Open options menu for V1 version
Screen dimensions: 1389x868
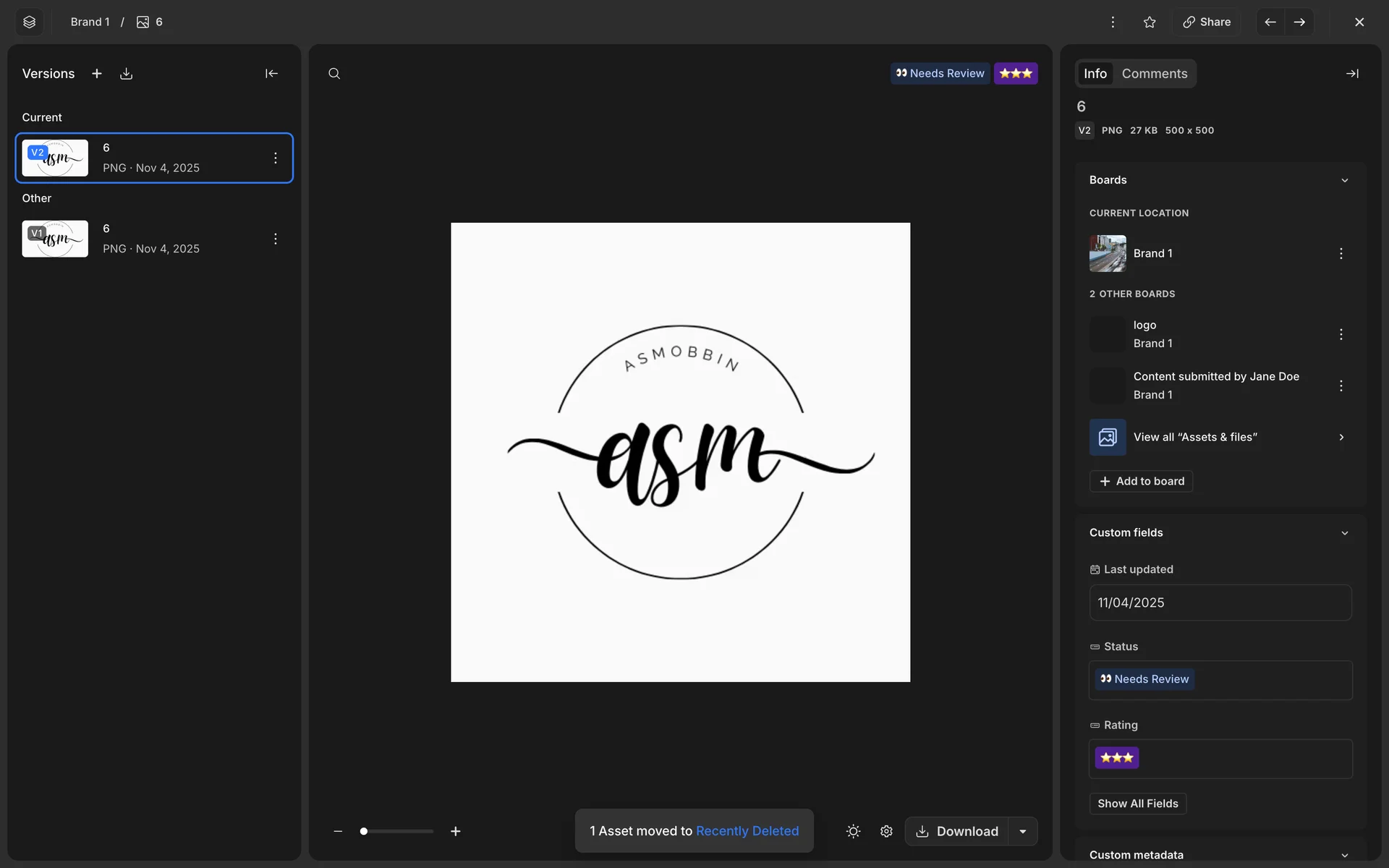pos(276,239)
